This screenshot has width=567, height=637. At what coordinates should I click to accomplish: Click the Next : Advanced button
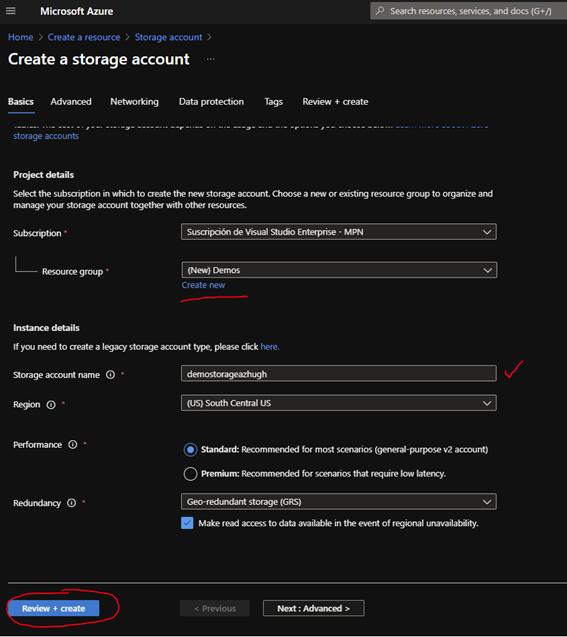314,608
